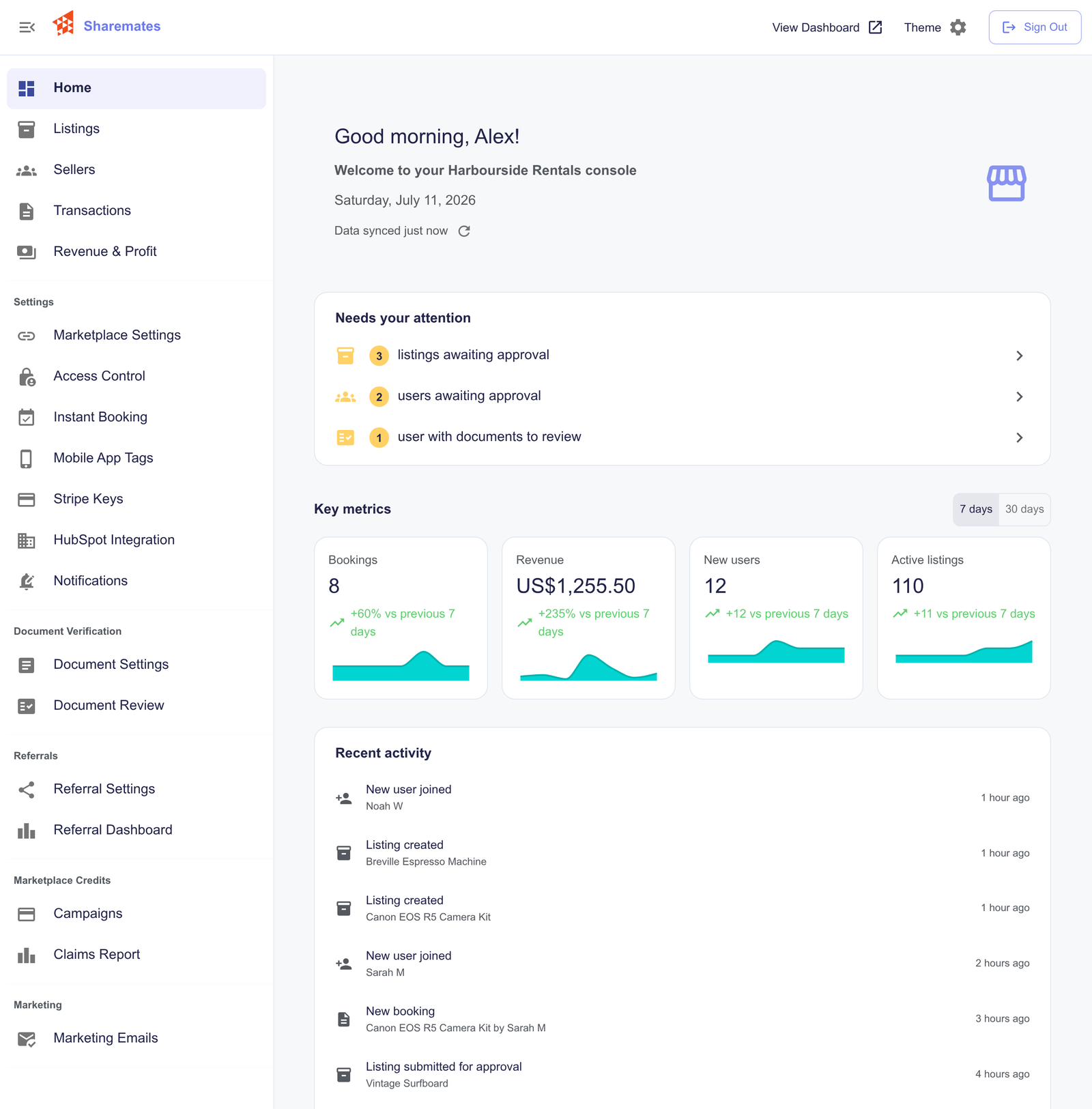
Task: Open listings awaiting approval row
Action: click(682, 356)
